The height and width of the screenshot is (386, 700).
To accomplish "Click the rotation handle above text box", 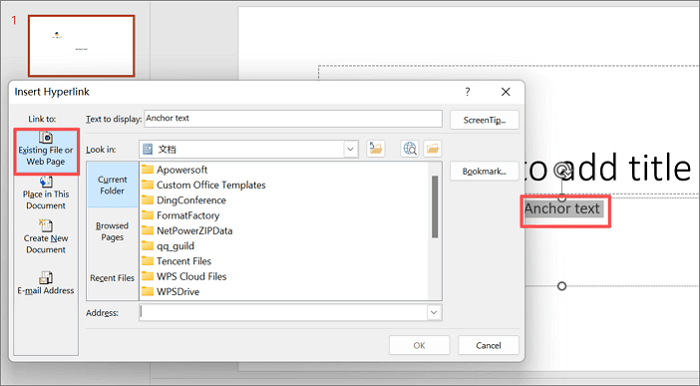I will pyautogui.click(x=562, y=170).
